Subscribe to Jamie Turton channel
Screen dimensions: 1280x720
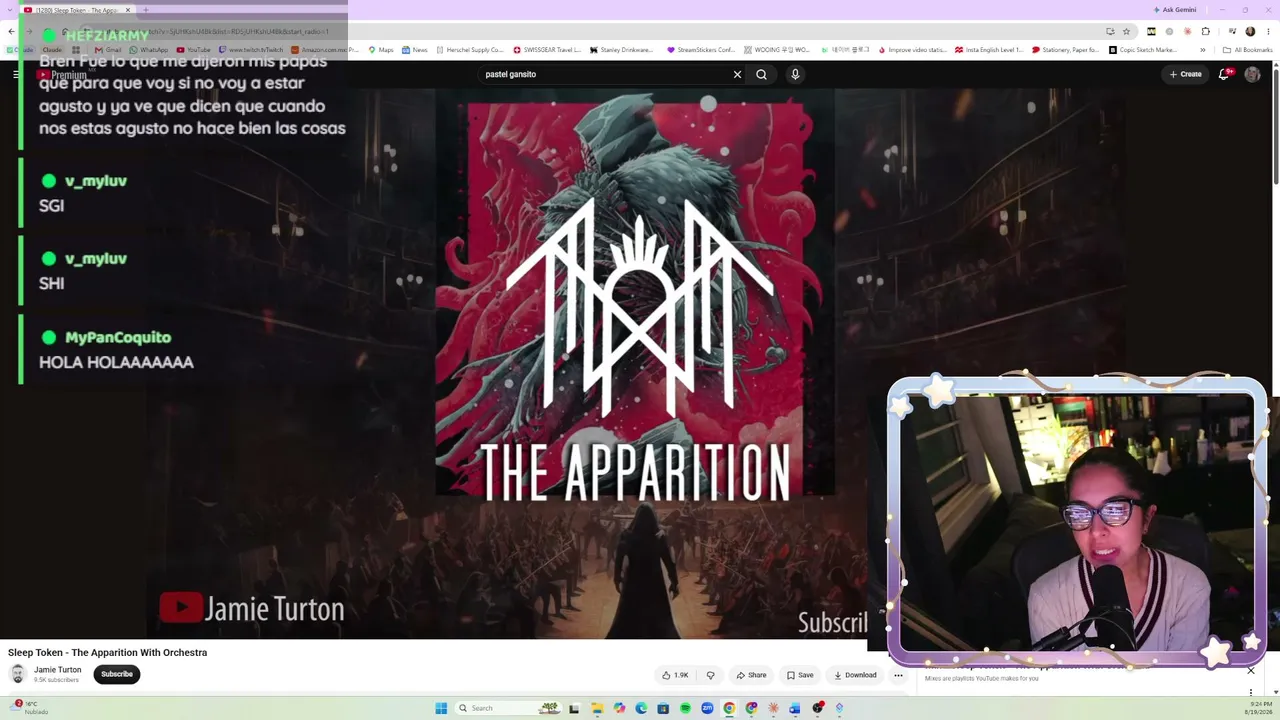tap(117, 674)
